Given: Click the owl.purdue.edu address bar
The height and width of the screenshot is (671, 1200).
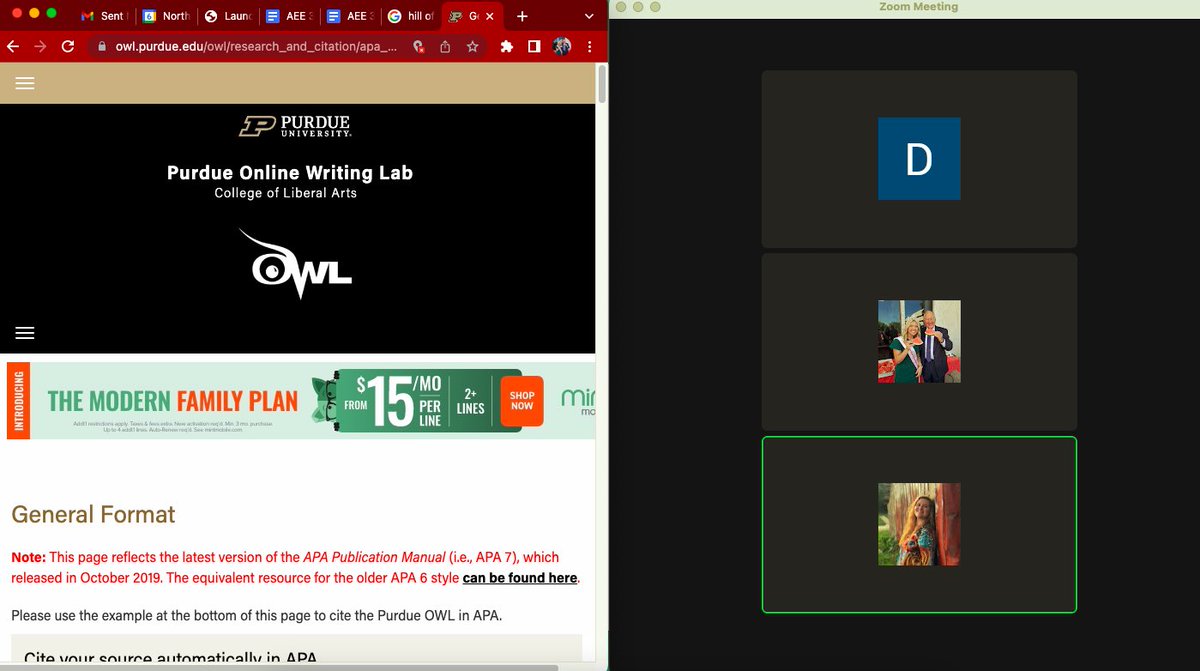Looking at the screenshot, I should [x=257, y=46].
